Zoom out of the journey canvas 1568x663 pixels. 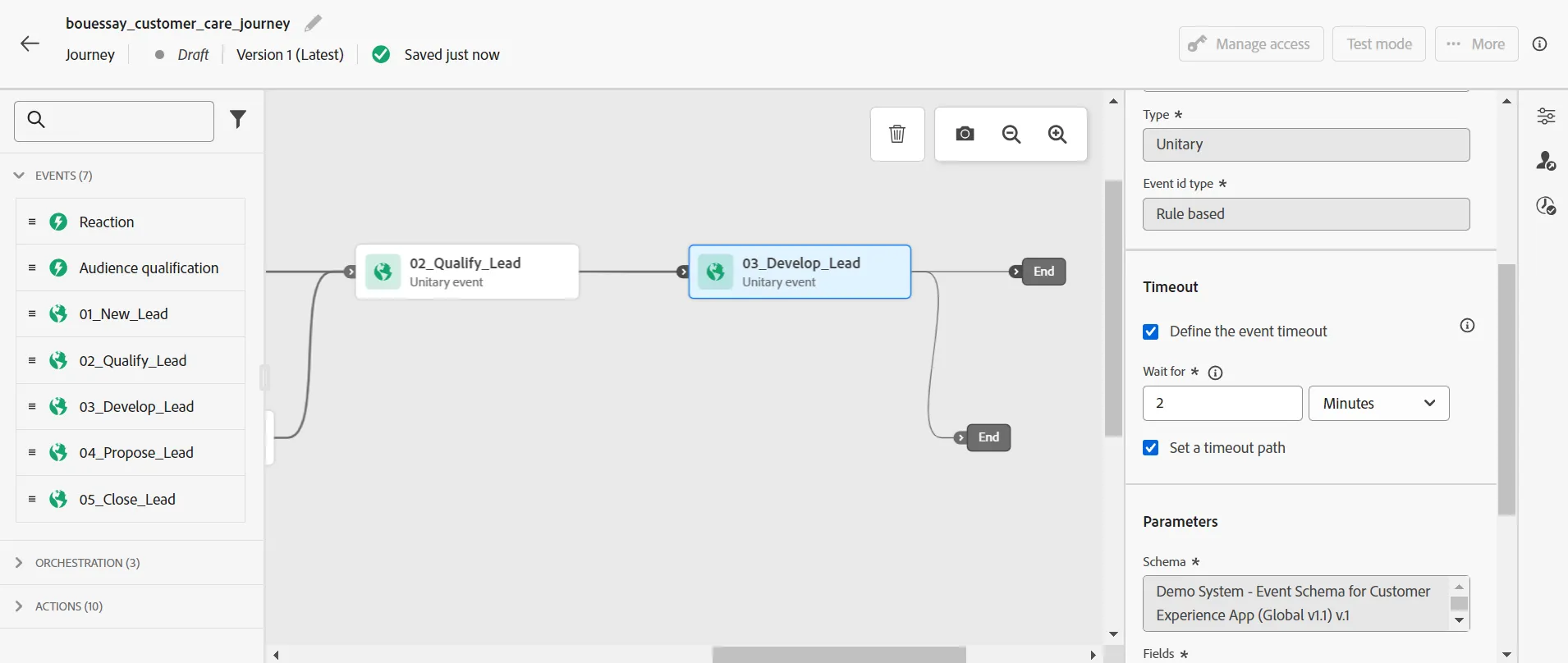click(1011, 134)
